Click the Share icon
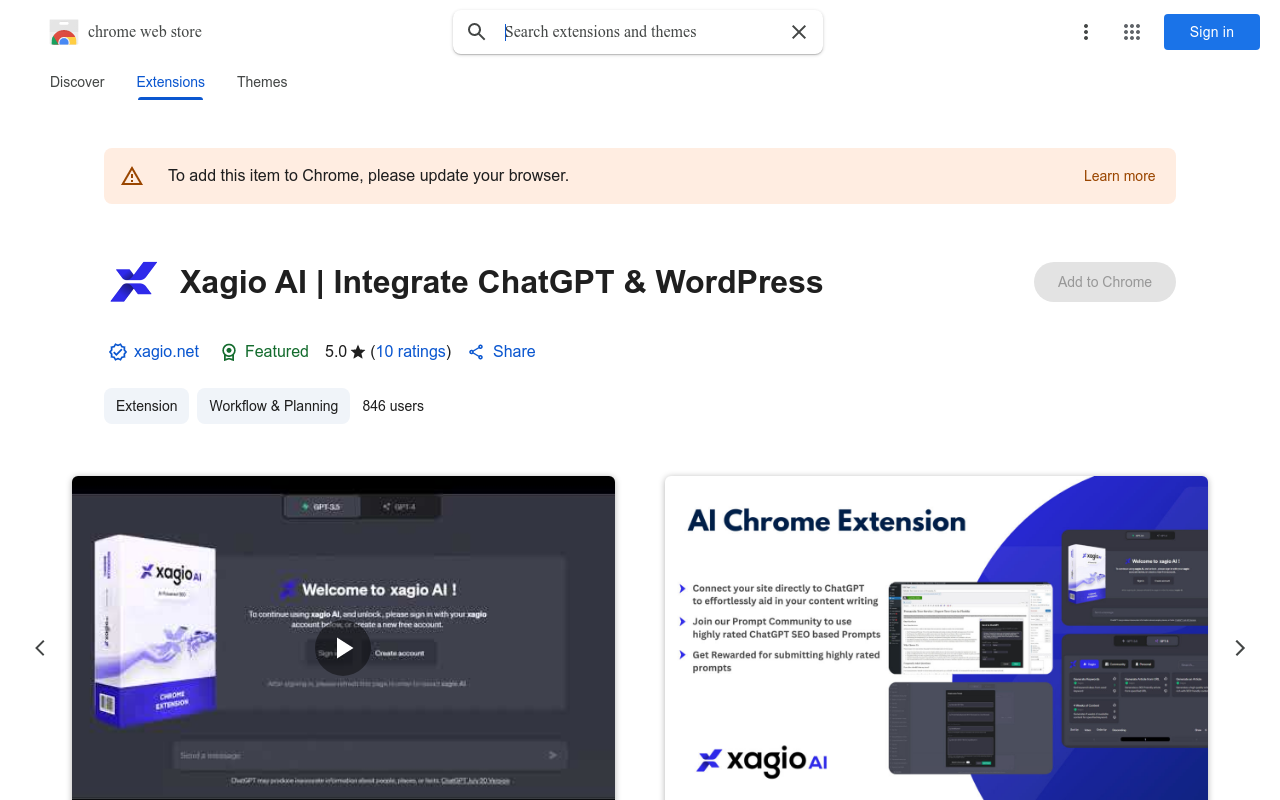 (x=476, y=352)
